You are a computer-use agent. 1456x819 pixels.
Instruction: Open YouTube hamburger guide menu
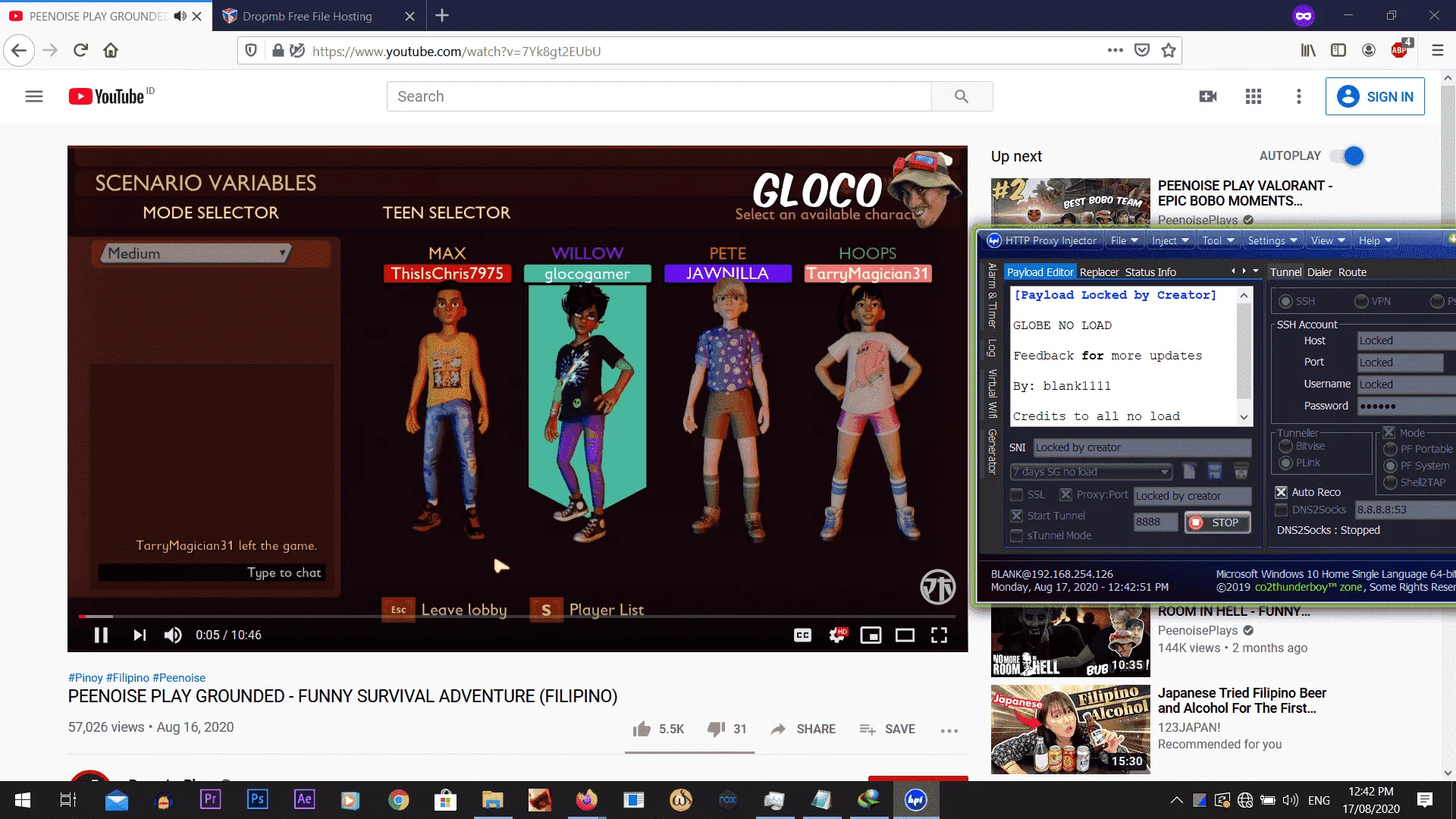(x=34, y=96)
